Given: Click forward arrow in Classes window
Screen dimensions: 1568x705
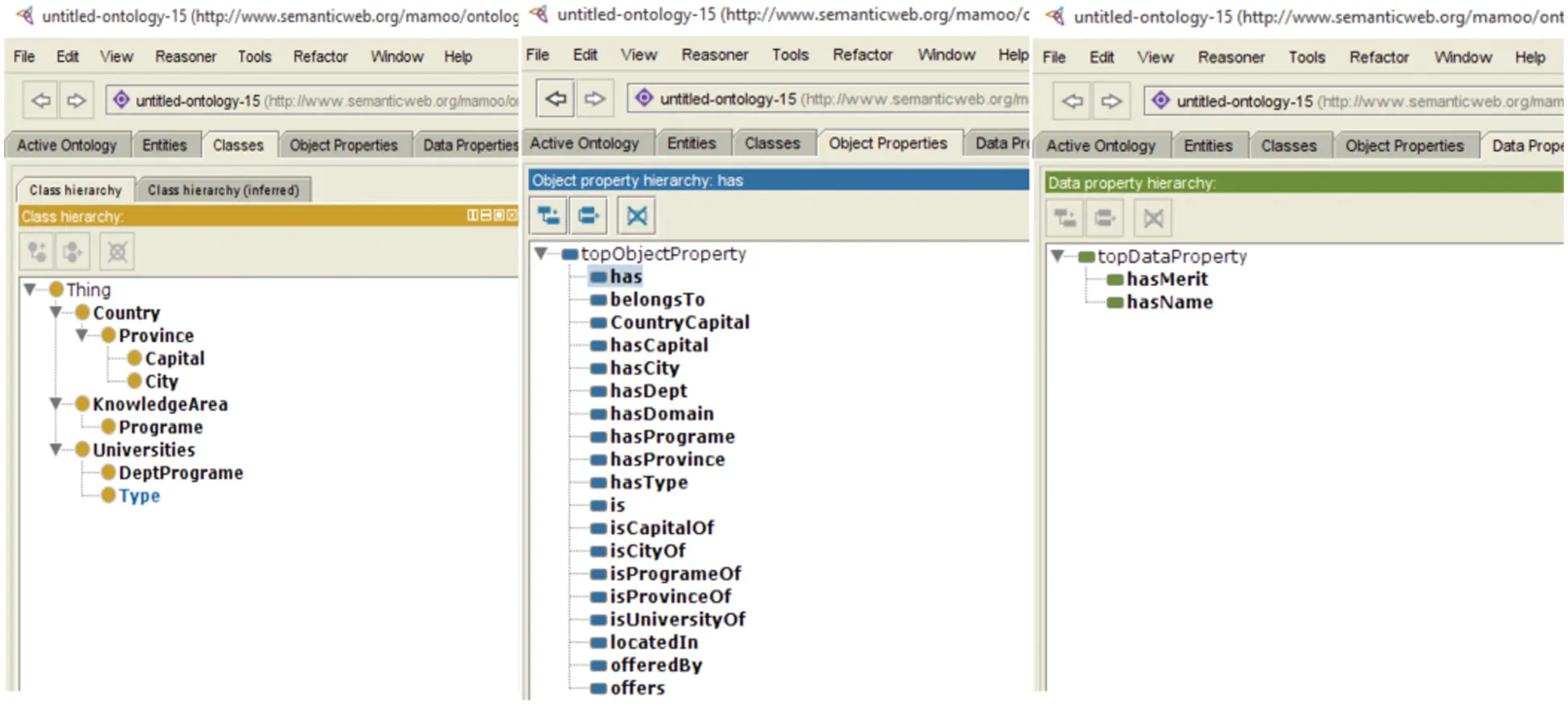Looking at the screenshot, I should pos(76,100).
